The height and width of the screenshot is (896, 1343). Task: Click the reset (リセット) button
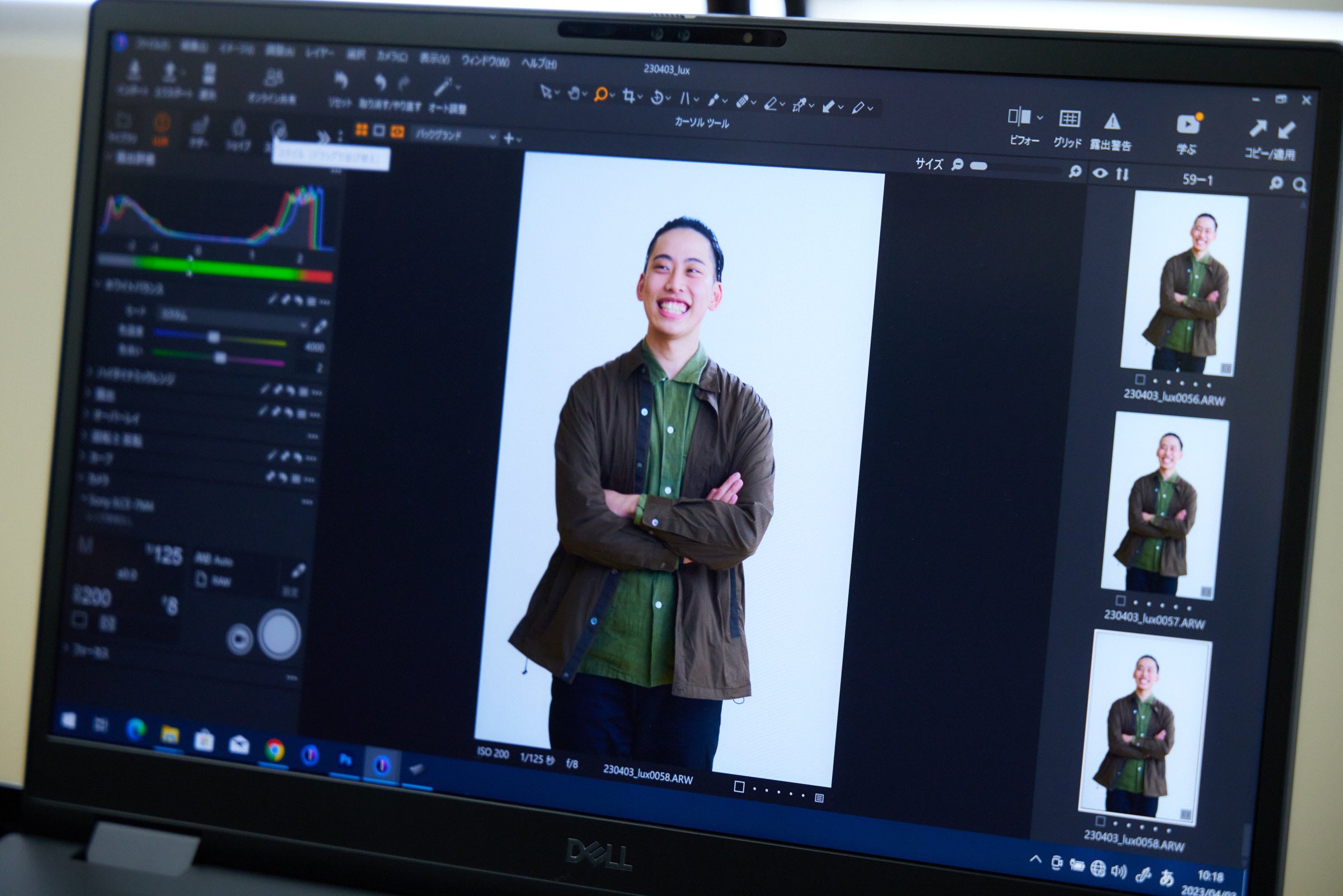pyautogui.click(x=341, y=81)
